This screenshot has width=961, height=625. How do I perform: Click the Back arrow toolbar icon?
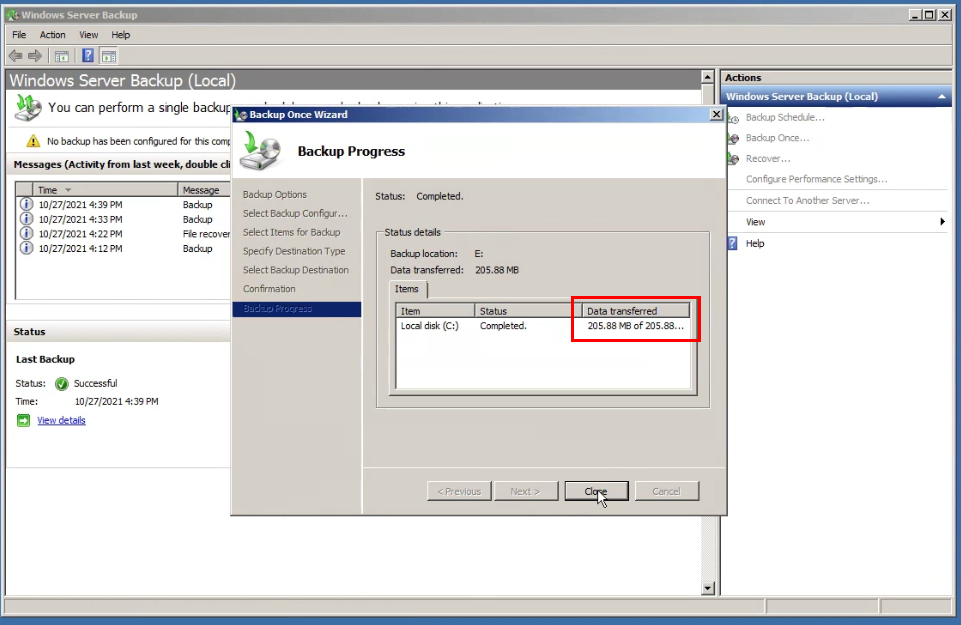coord(15,56)
